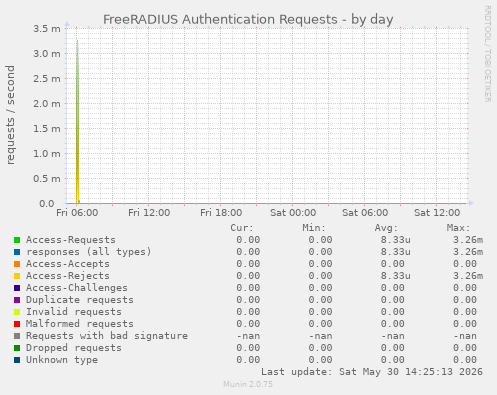Click the '3.5 m' y-axis label

[47, 29]
